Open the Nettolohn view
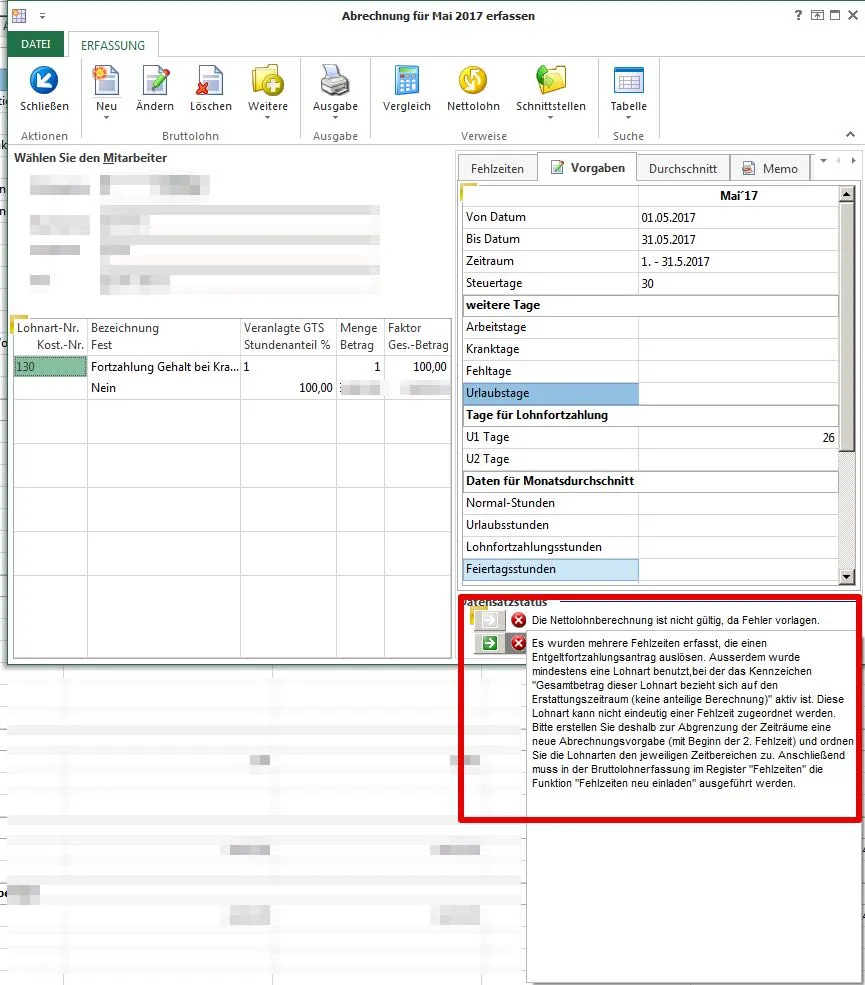This screenshot has width=865, height=985. pyautogui.click(x=473, y=81)
